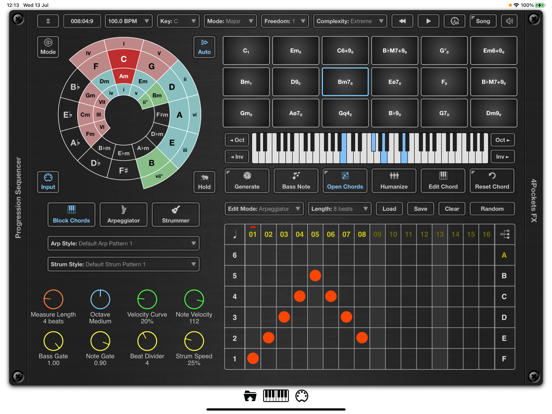This screenshot has height=414, width=552.
Task: Open the Length beats dropdown
Action: [340, 209]
